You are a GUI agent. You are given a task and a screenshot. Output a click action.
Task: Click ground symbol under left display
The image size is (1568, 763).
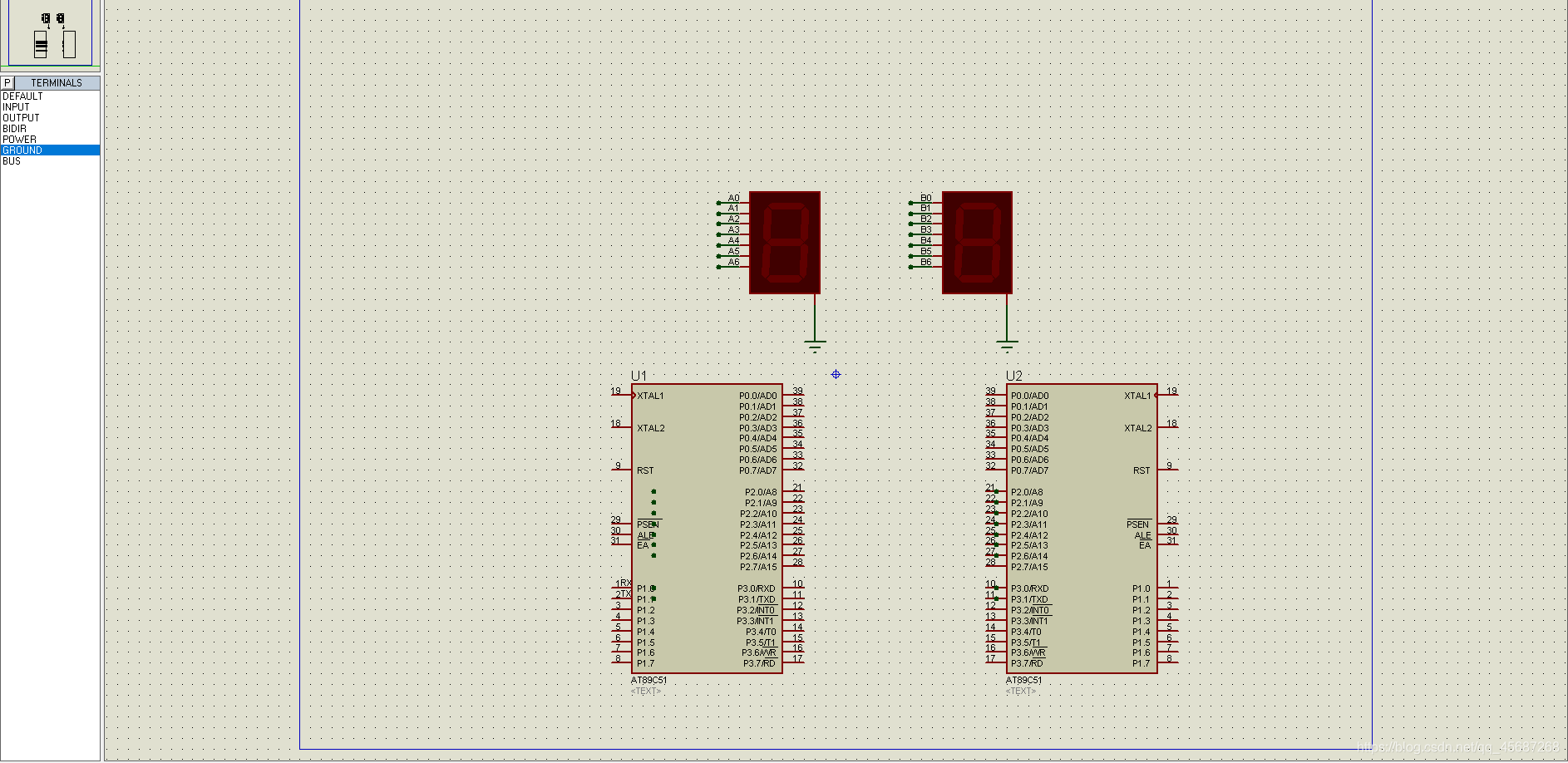815,346
